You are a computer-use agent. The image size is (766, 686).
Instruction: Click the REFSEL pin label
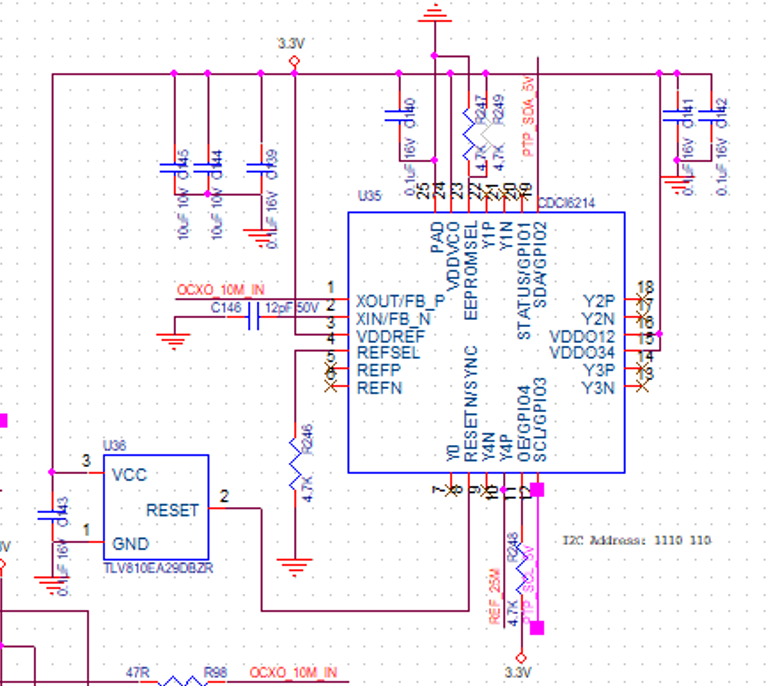tap(388, 352)
